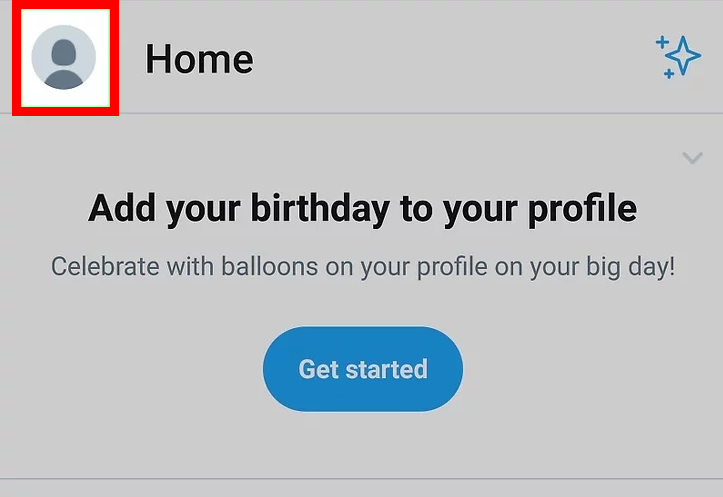Image resolution: width=723 pixels, height=497 pixels.
Task: Tap the sparkle timeline options icon
Action: coord(678,57)
